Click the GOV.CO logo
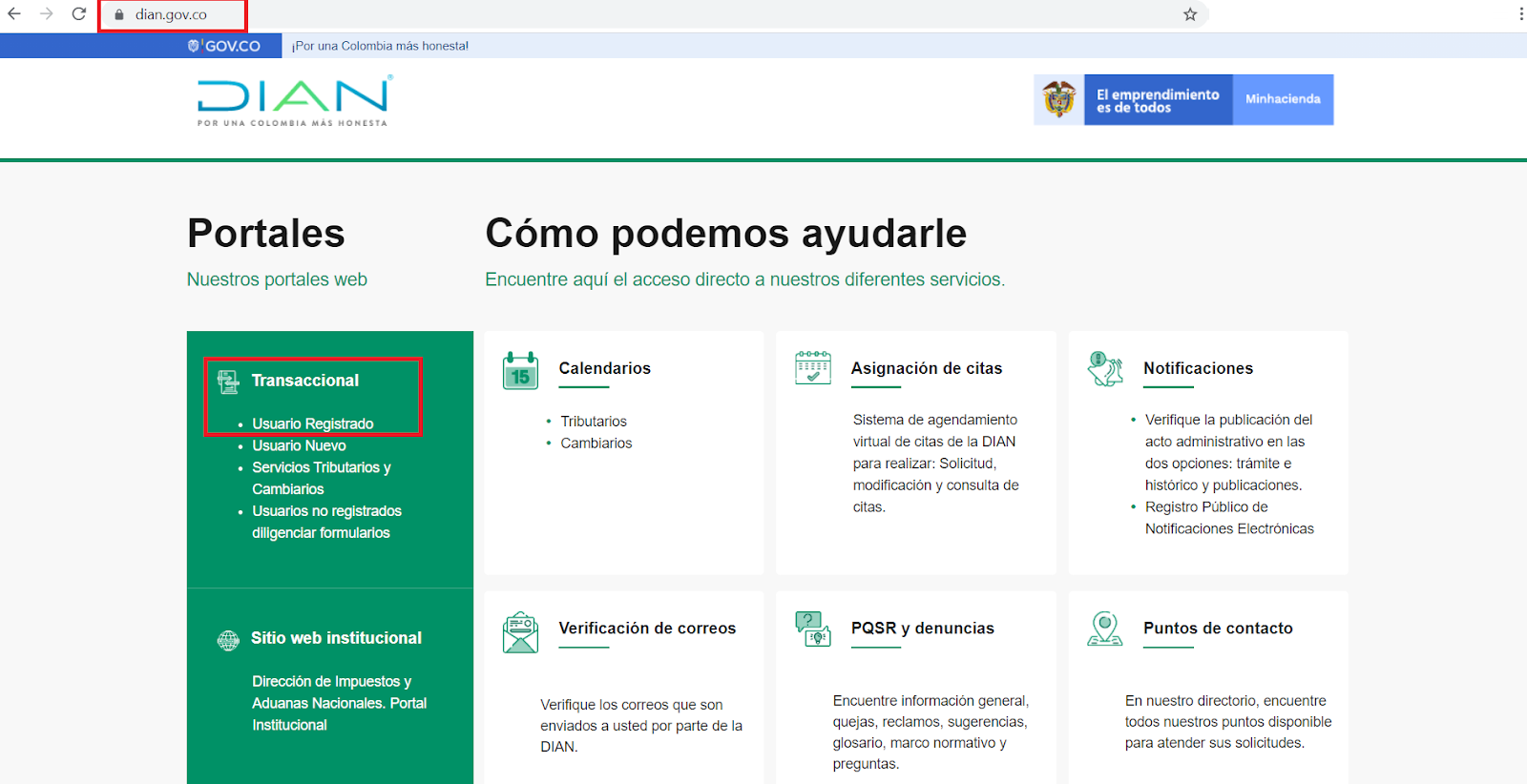 click(x=224, y=46)
